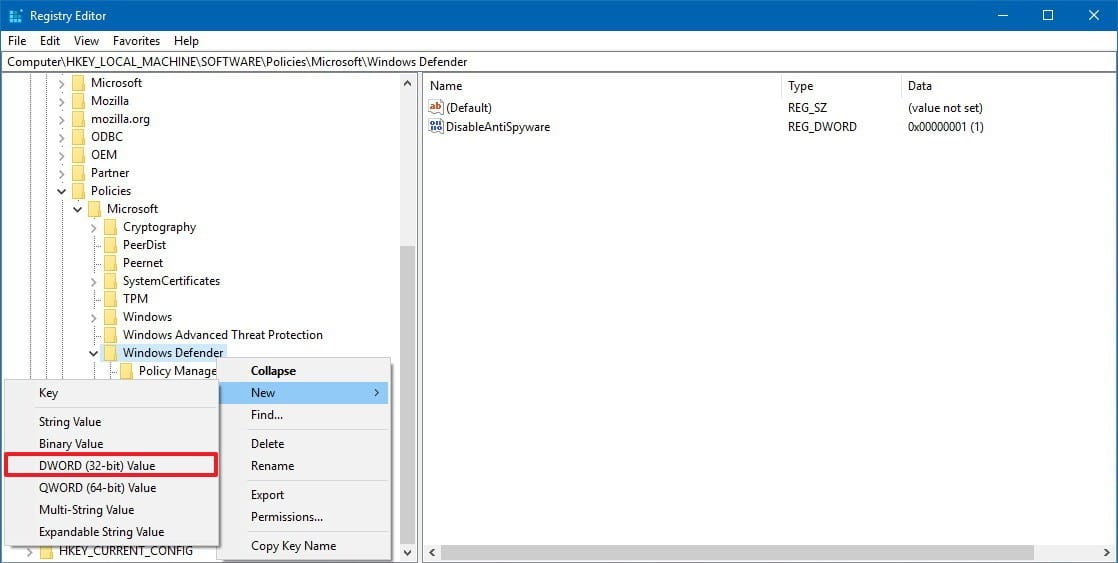Expand the Mozilla key

(61, 101)
